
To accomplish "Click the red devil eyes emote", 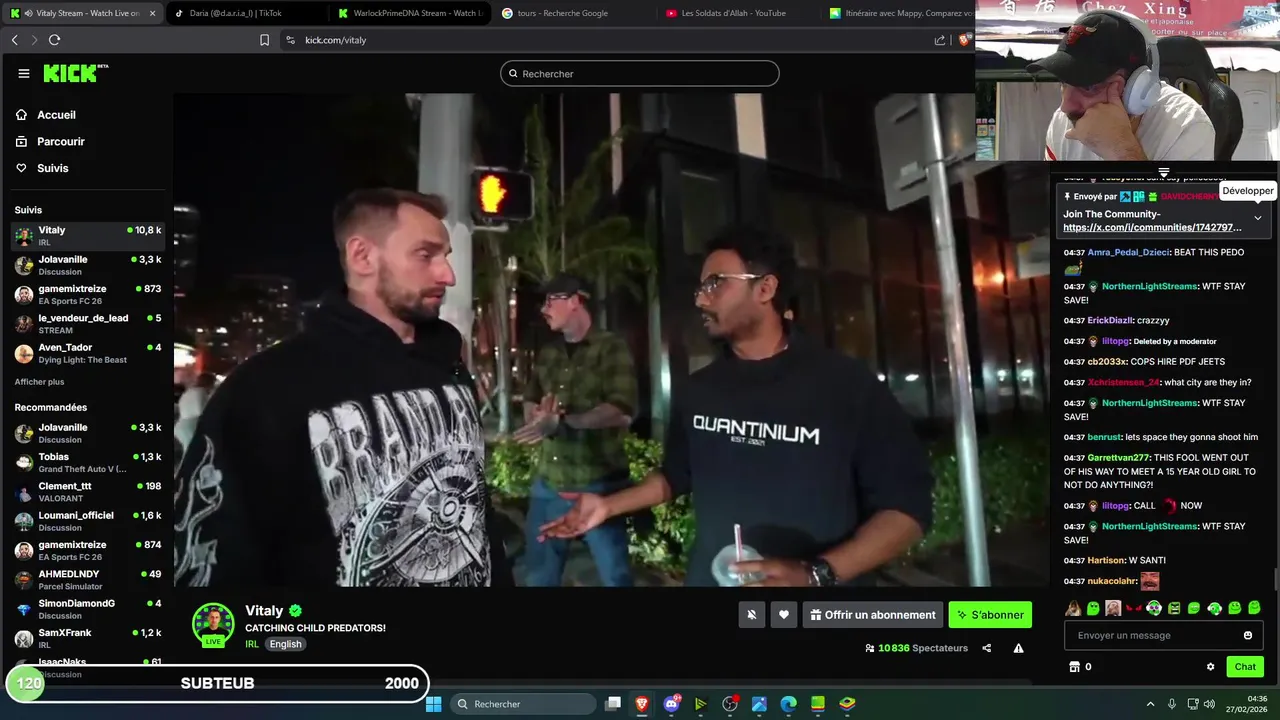I will (x=1133, y=608).
